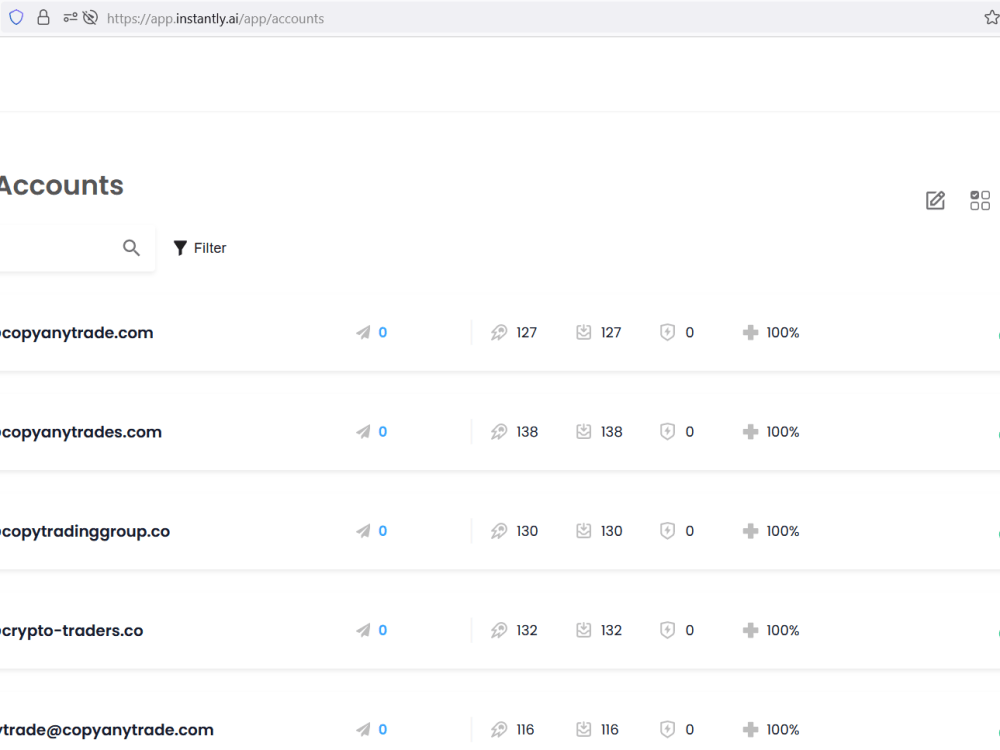Click the grid view selection icon
Image resolution: width=1000 pixels, height=750 pixels.
980,200
